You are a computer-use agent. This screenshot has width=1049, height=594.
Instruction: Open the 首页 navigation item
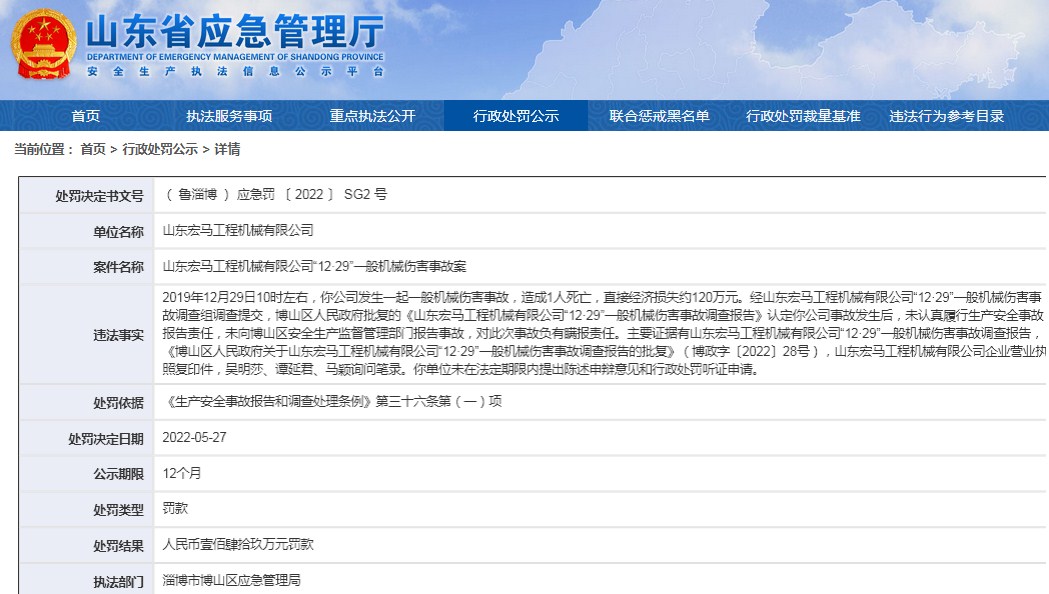(x=84, y=115)
